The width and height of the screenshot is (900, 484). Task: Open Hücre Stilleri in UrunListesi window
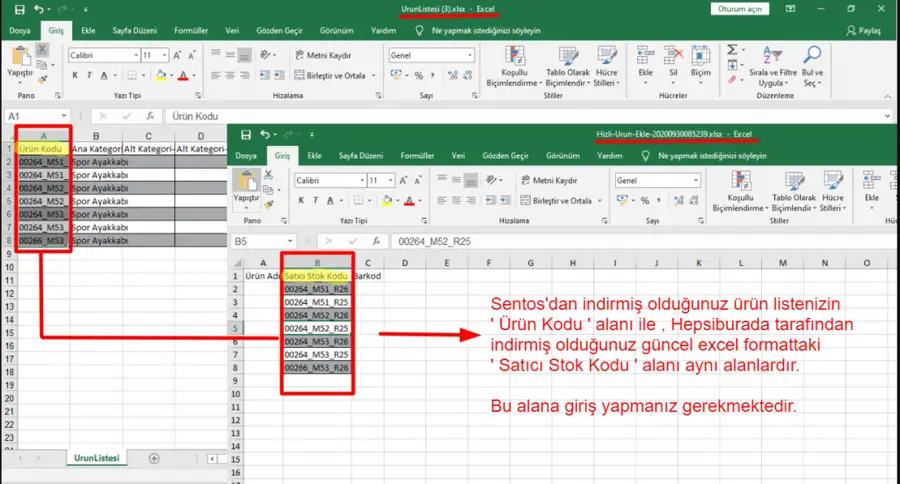pyautogui.click(x=607, y=66)
